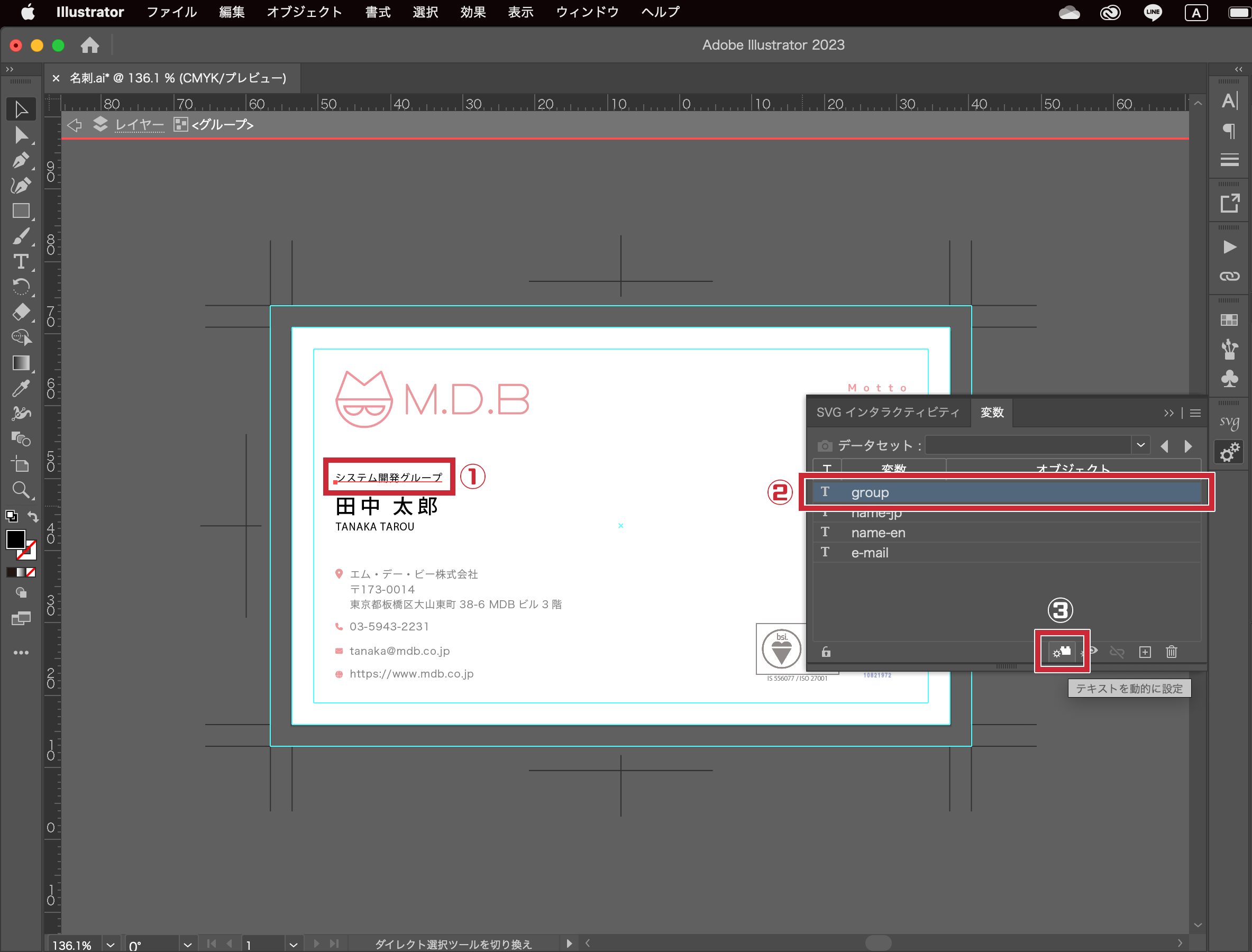The width and height of the screenshot is (1252, 952).
Task: Delete the variable with trash icon
Action: coord(1172,652)
